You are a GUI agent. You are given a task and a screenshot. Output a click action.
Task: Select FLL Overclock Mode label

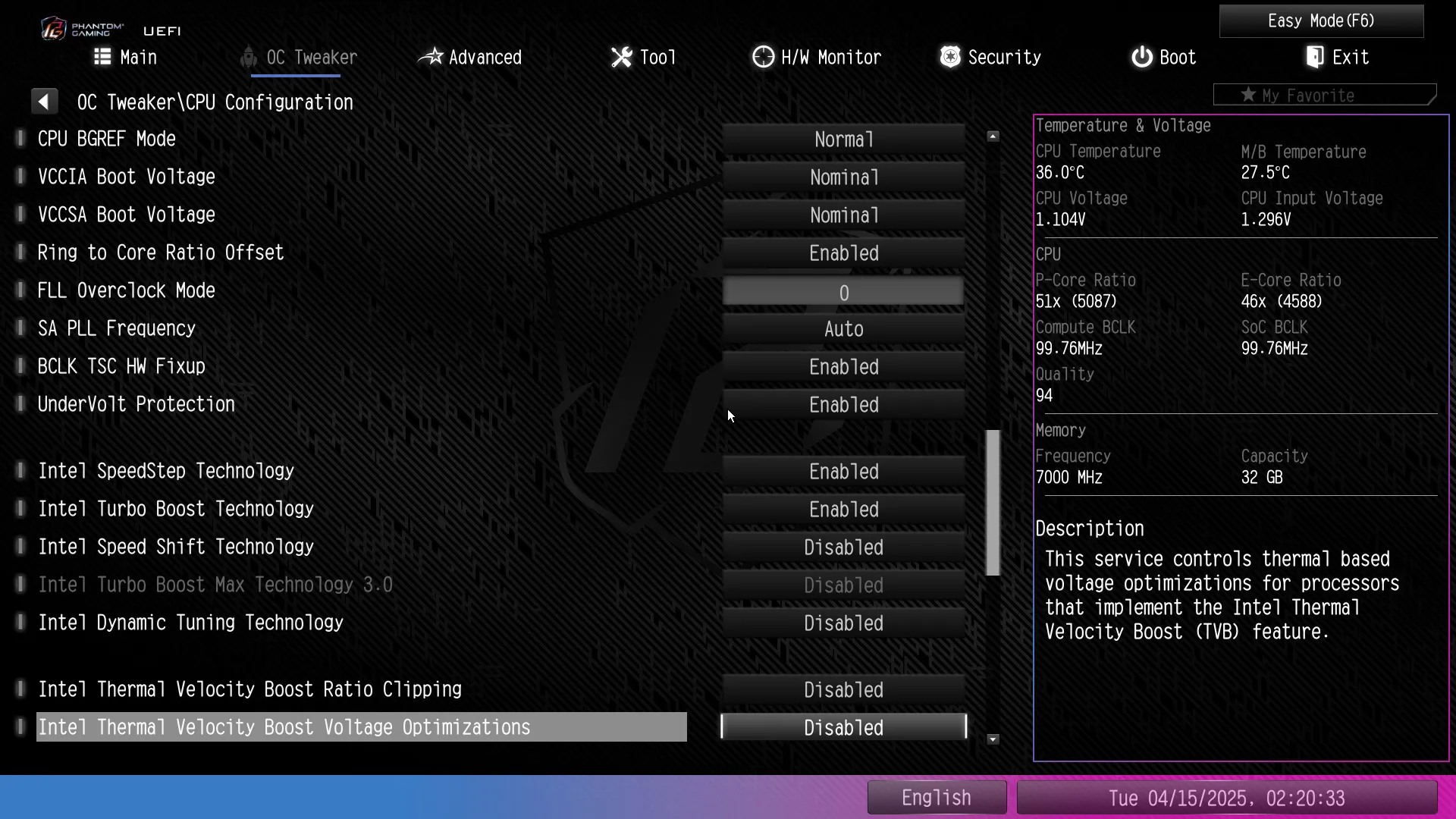[x=127, y=290]
